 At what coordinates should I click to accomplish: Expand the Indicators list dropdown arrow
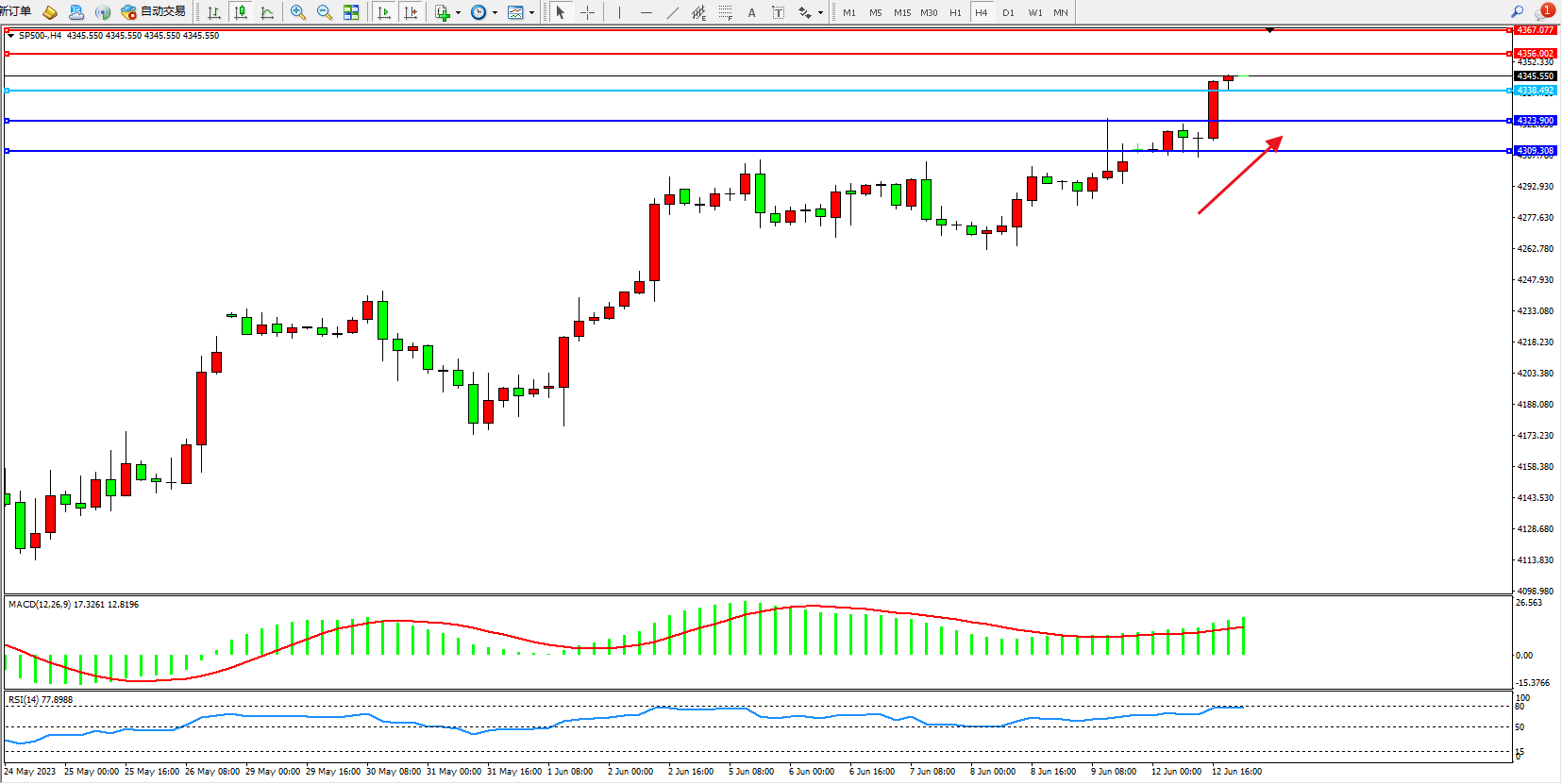pos(459,13)
